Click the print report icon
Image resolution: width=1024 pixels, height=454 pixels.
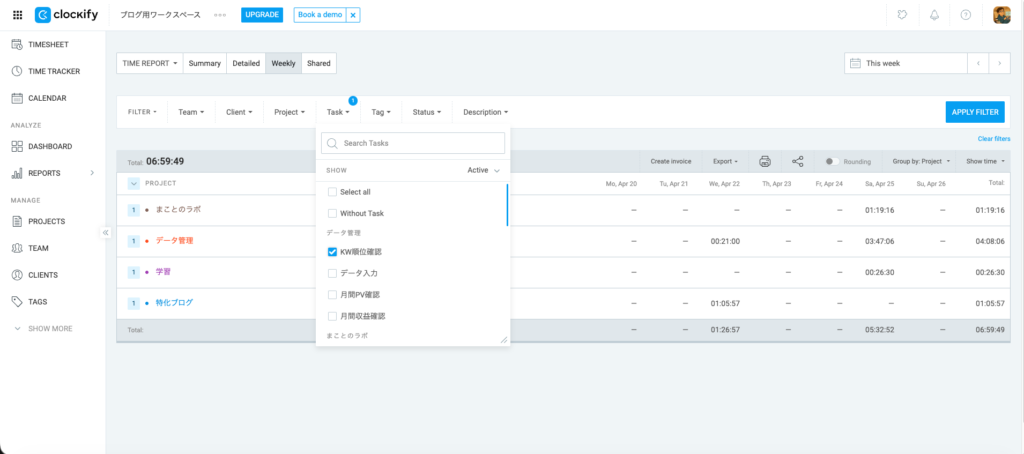click(765, 161)
